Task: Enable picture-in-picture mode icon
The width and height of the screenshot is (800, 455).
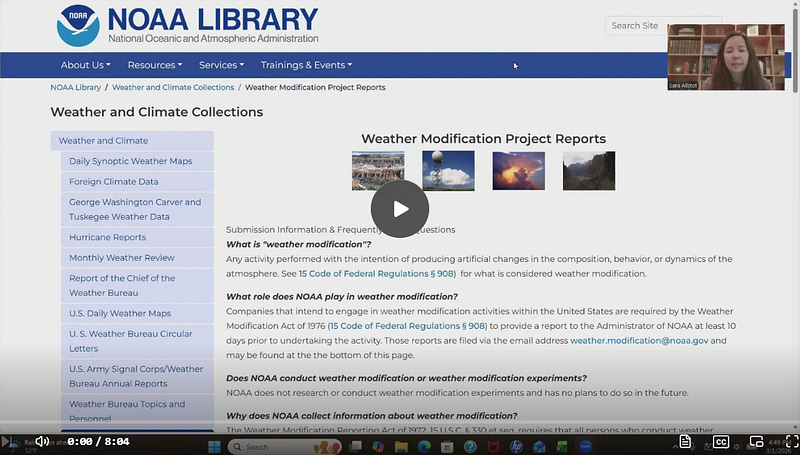Action: click(756, 442)
